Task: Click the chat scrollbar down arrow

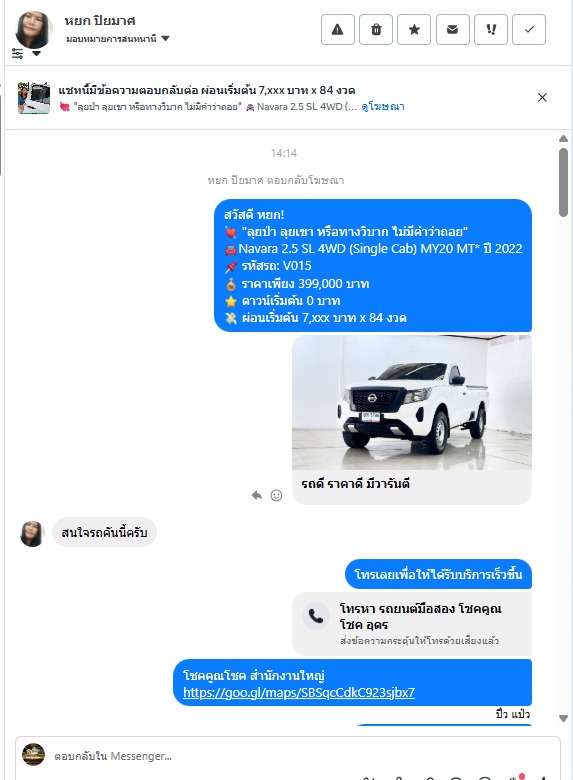Action: click(563, 718)
